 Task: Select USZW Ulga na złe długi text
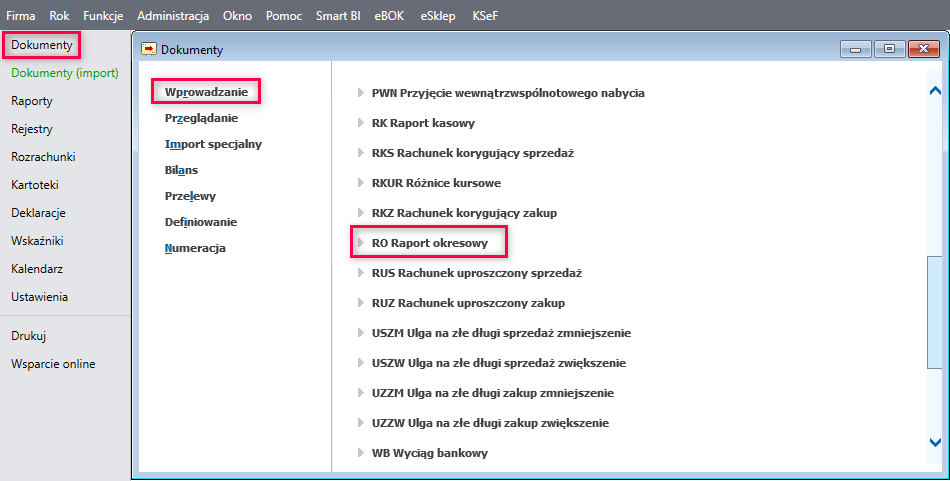coord(499,363)
